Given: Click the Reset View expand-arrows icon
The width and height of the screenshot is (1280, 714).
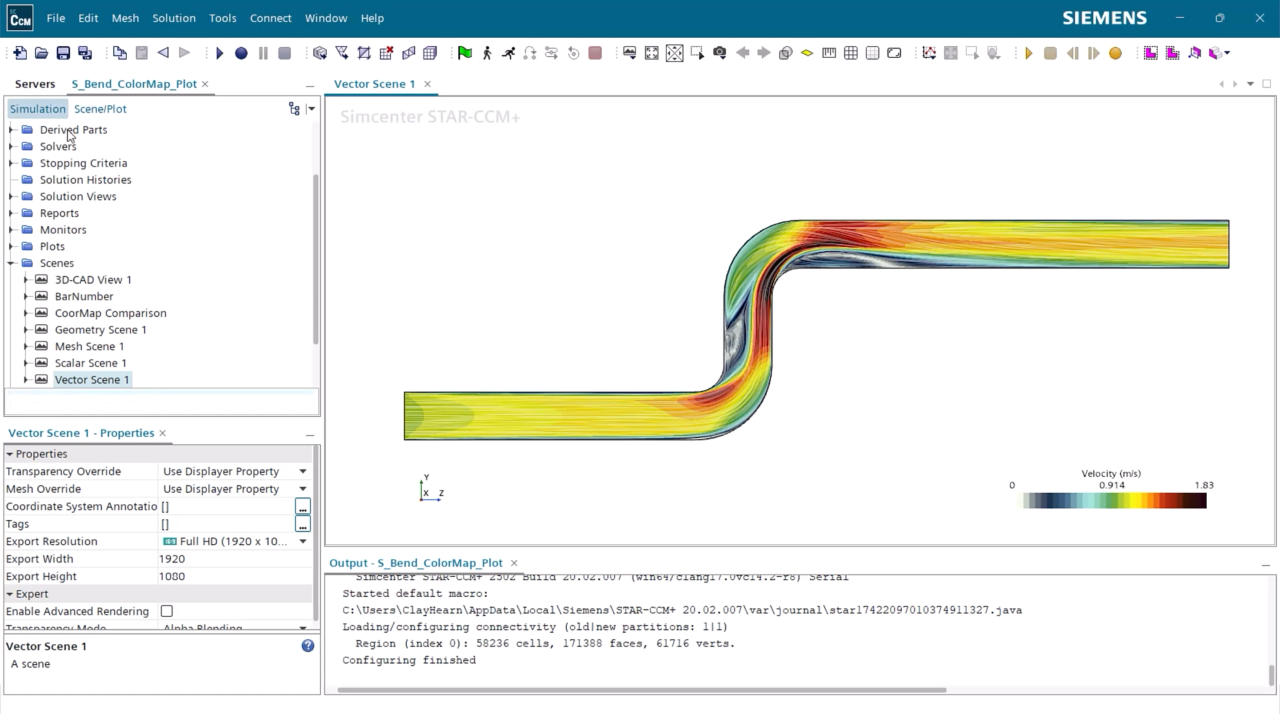Looking at the screenshot, I should pos(652,53).
